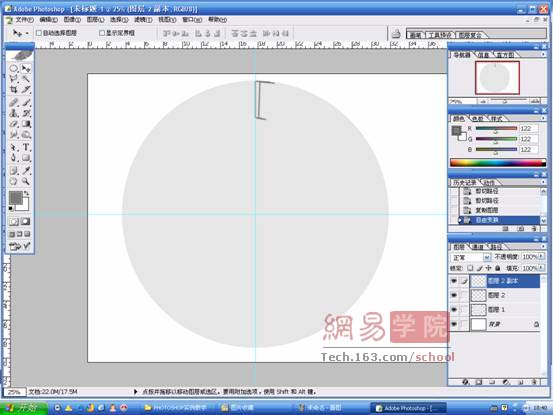
Task: Click the delete layer trash icon
Action: click(535, 382)
